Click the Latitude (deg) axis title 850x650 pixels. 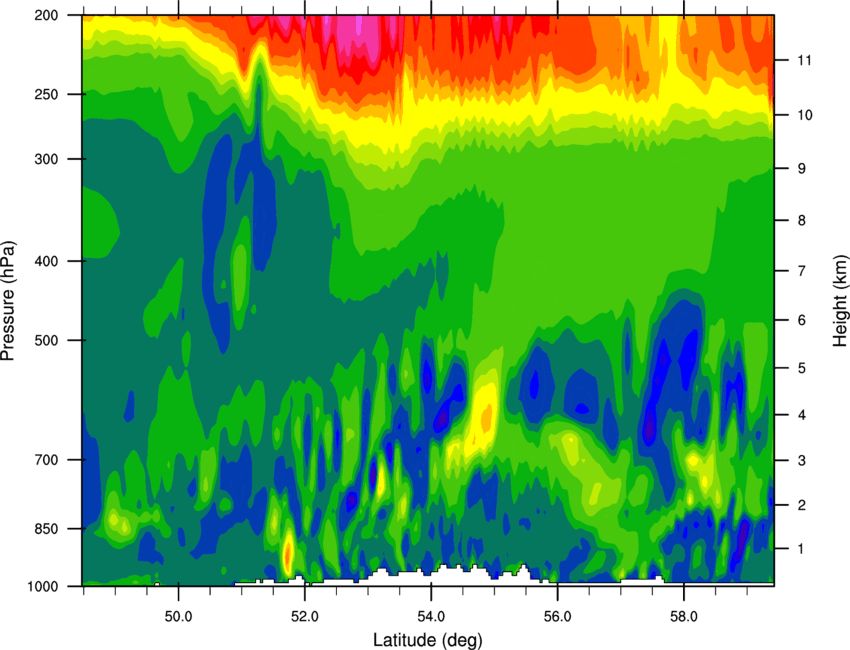point(428,640)
